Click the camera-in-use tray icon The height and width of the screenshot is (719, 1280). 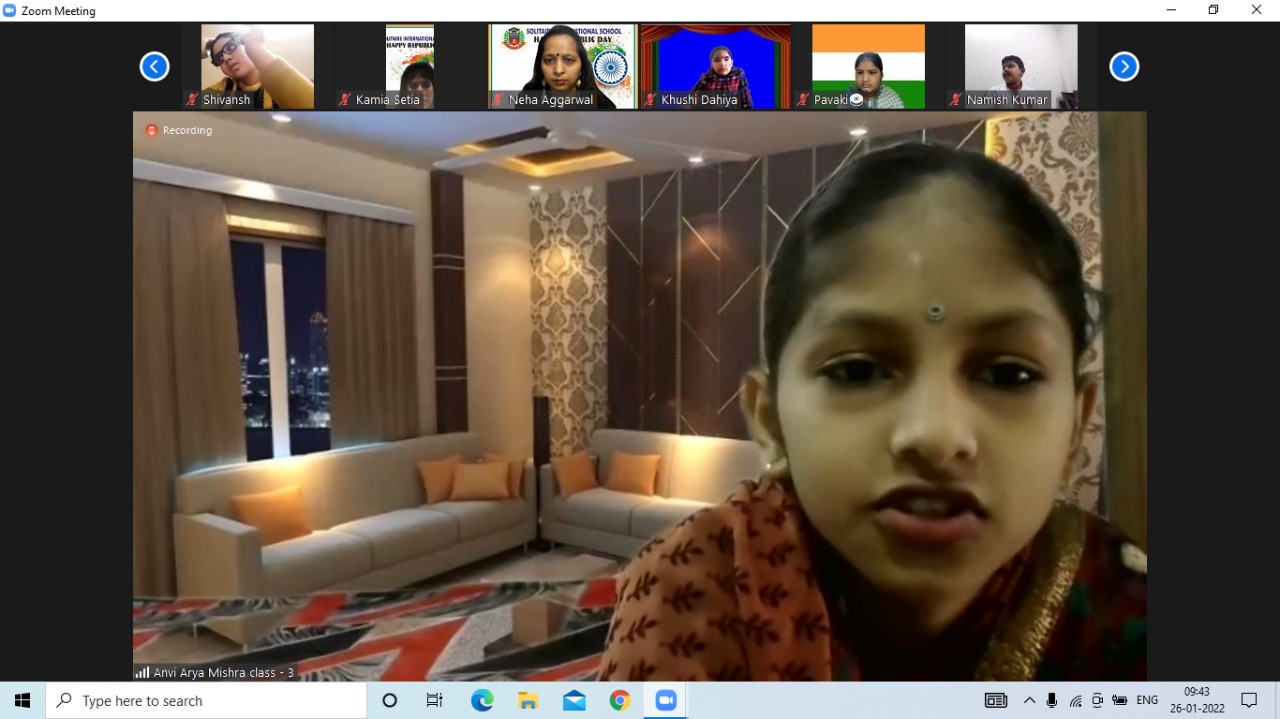point(1097,700)
